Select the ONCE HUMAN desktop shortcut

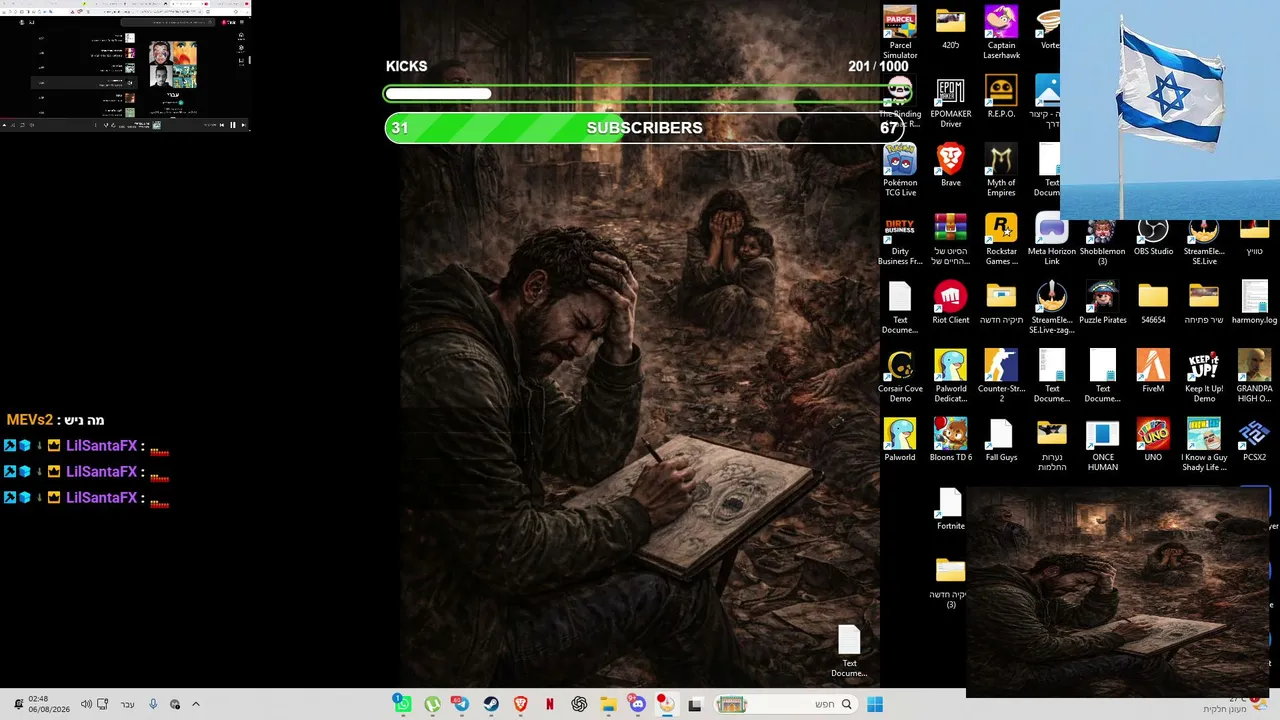(1102, 445)
